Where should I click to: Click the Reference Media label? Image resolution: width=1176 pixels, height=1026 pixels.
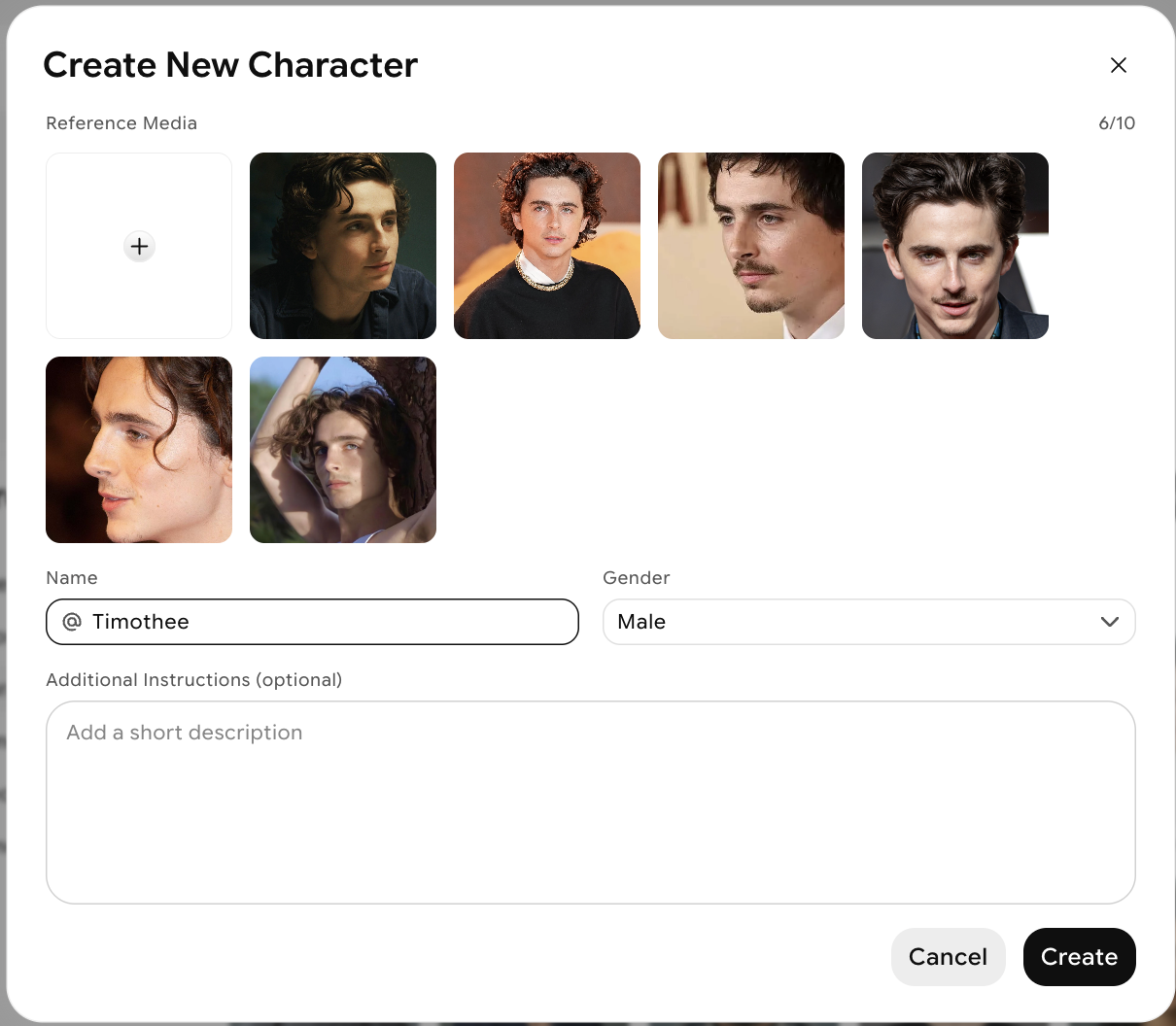pos(121,123)
